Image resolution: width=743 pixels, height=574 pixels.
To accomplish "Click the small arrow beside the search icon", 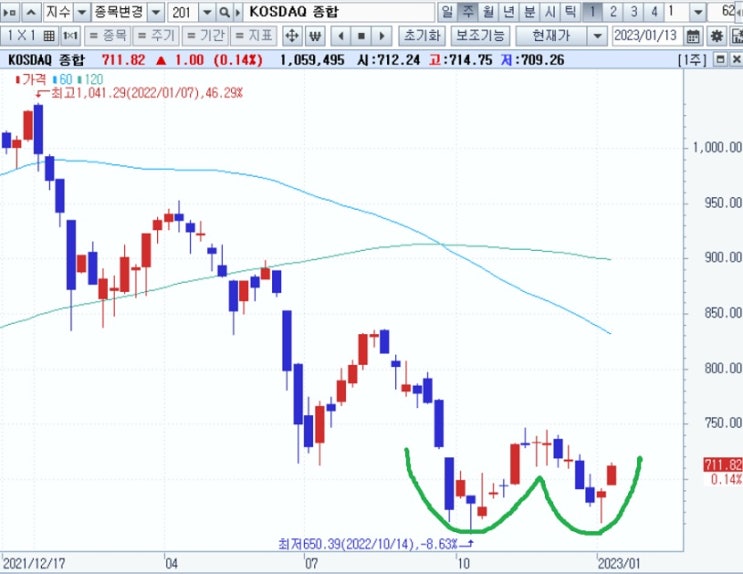I will (x=238, y=12).
